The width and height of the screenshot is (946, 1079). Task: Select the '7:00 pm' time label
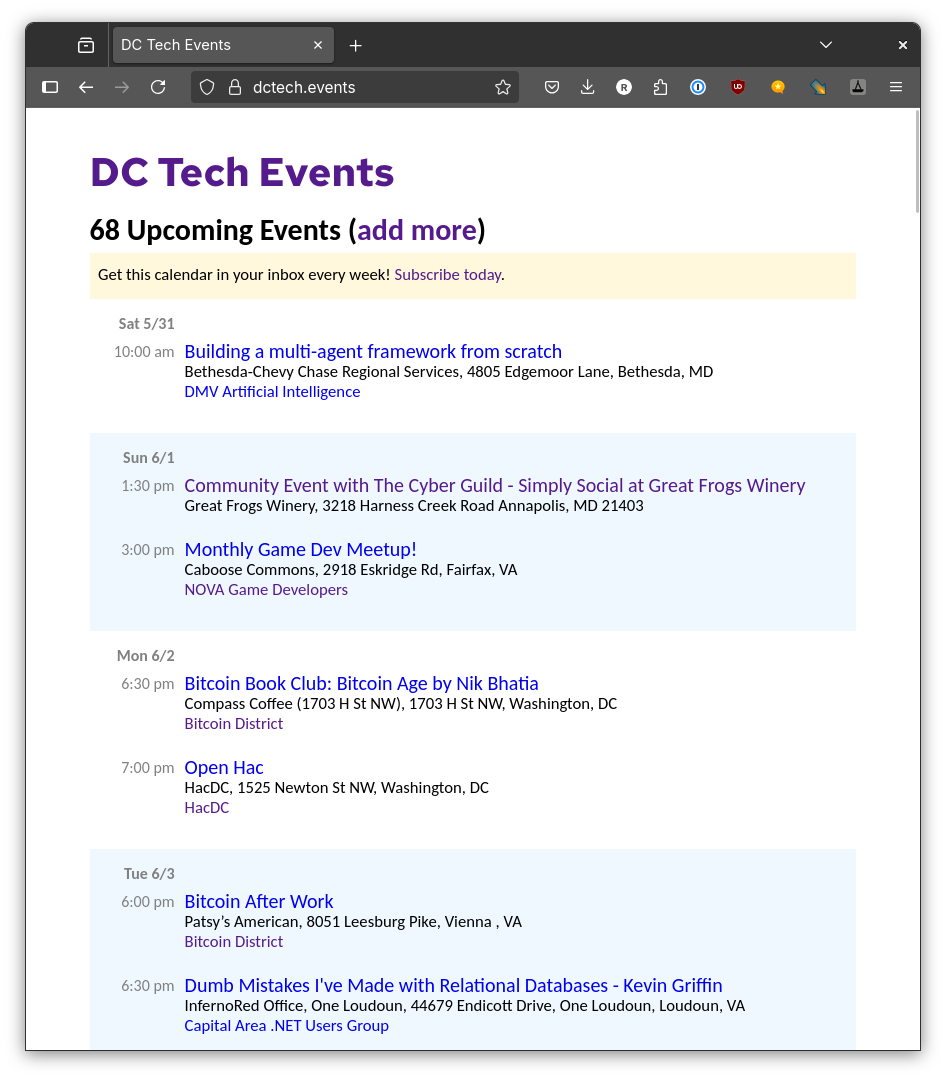147,769
